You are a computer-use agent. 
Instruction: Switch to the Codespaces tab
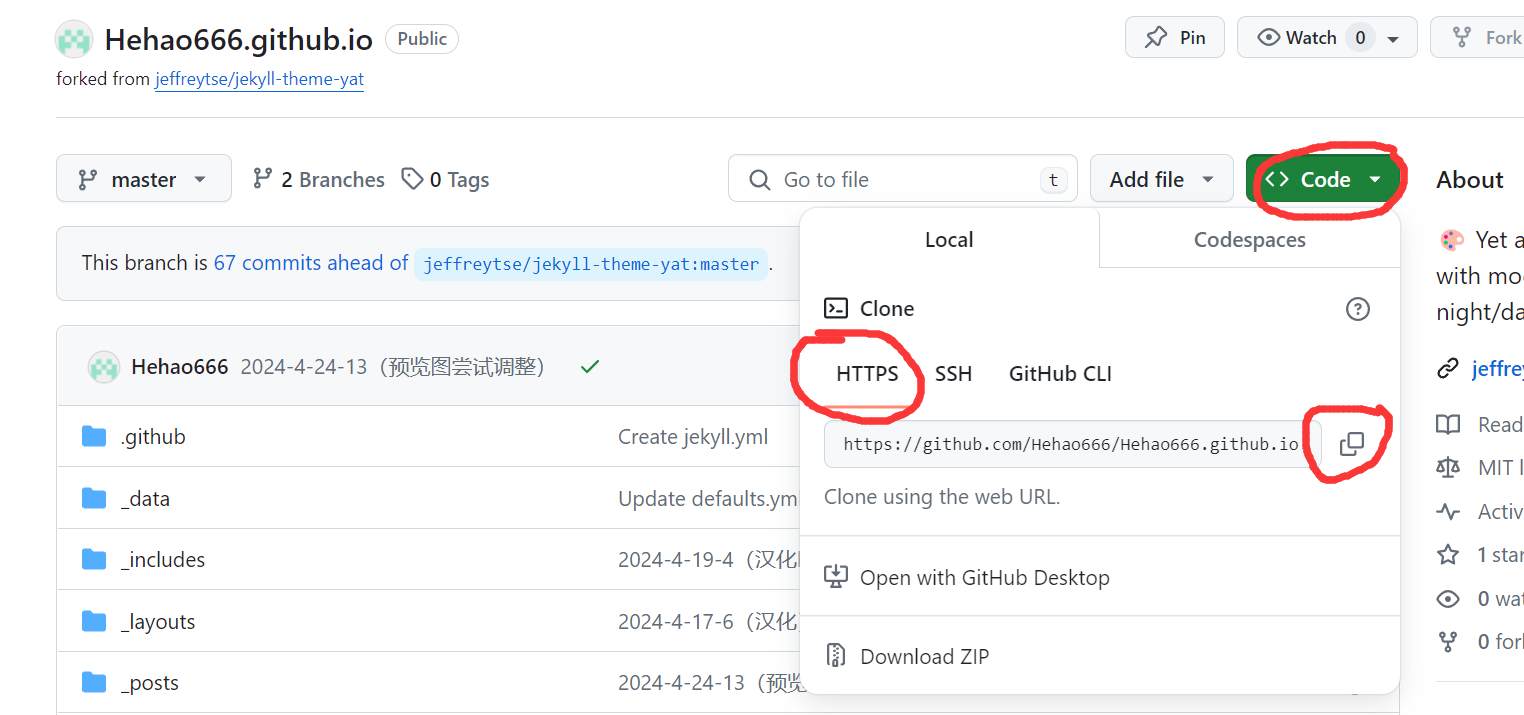point(1249,239)
